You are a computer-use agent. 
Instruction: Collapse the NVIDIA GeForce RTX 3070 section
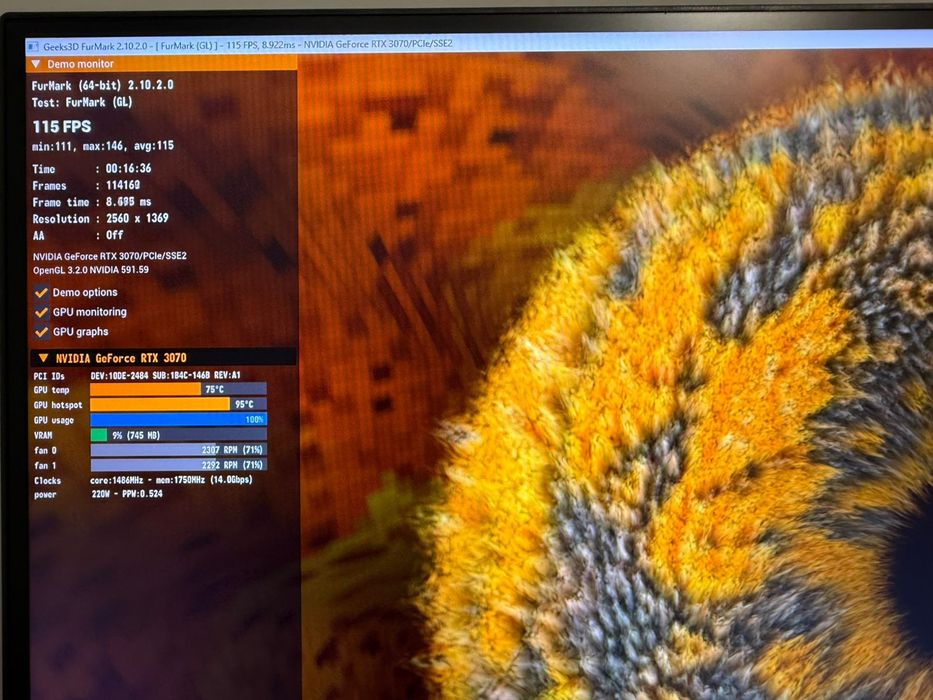[43, 358]
